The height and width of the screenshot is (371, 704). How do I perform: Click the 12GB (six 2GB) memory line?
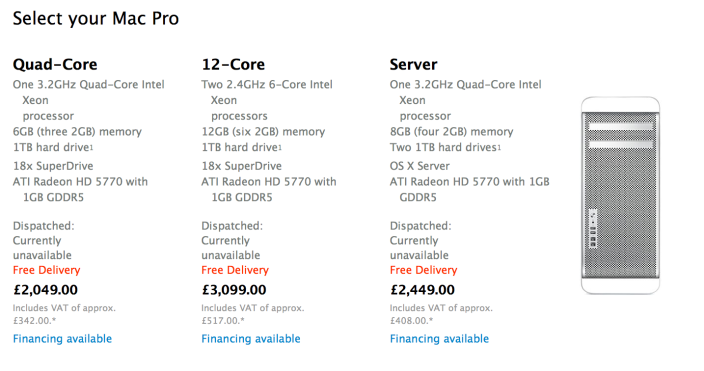tap(263, 132)
